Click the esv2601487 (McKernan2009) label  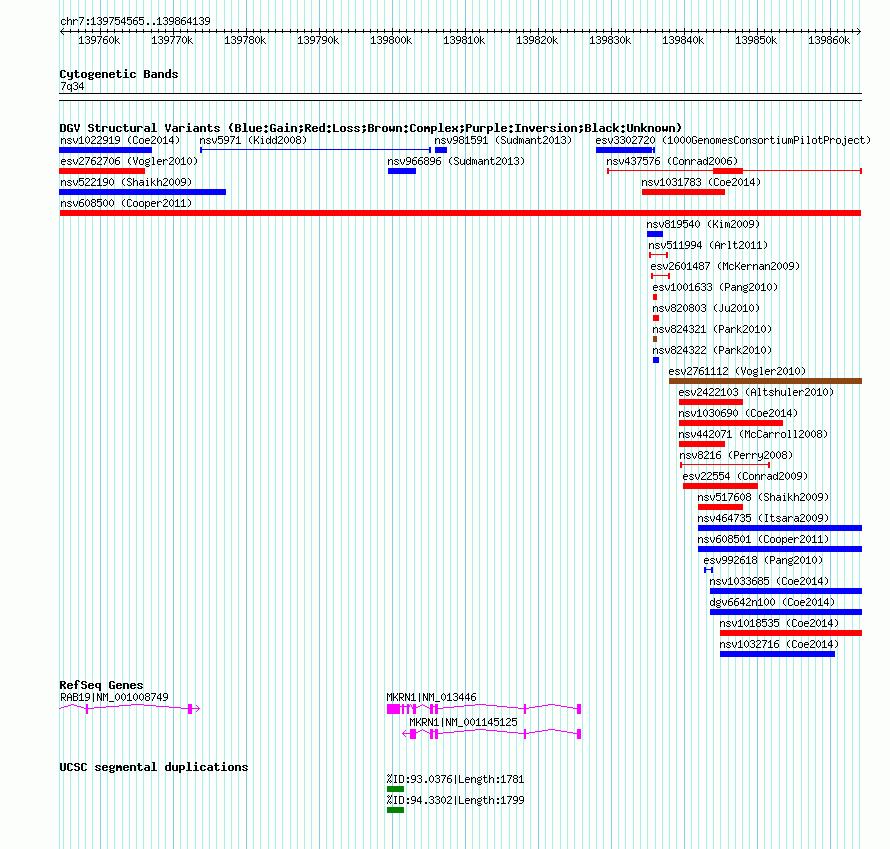725,266
